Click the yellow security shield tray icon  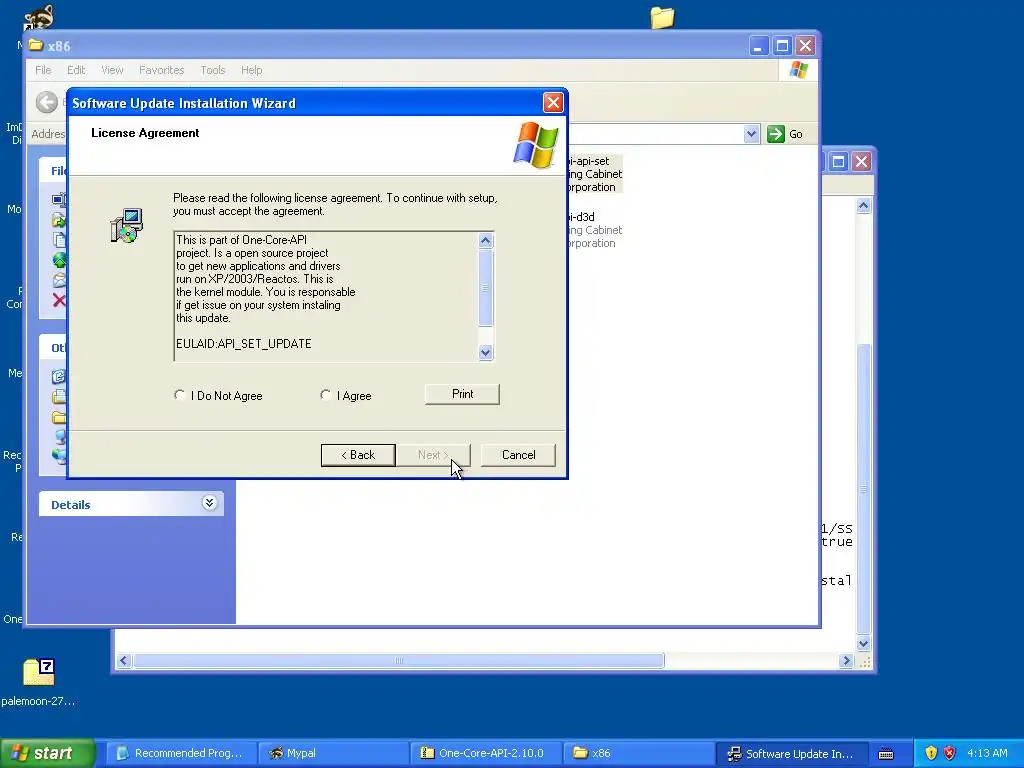tap(931, 753)
